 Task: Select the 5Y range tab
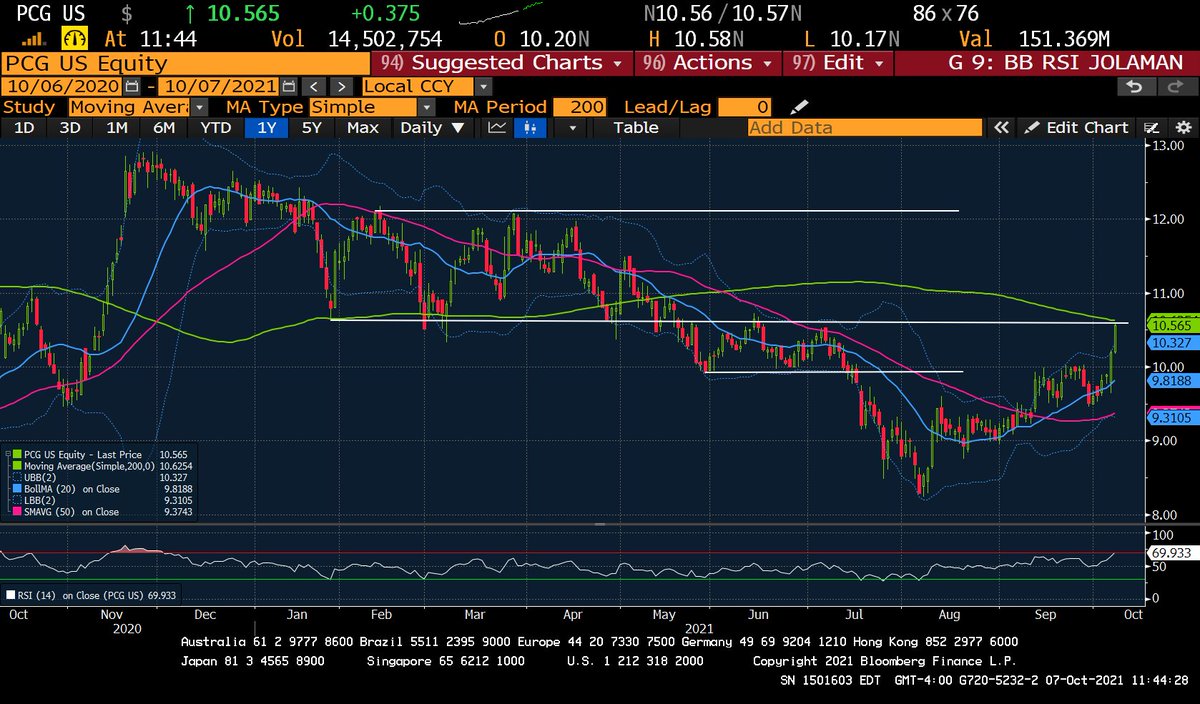pyautogui.click(x=313, y=127)
